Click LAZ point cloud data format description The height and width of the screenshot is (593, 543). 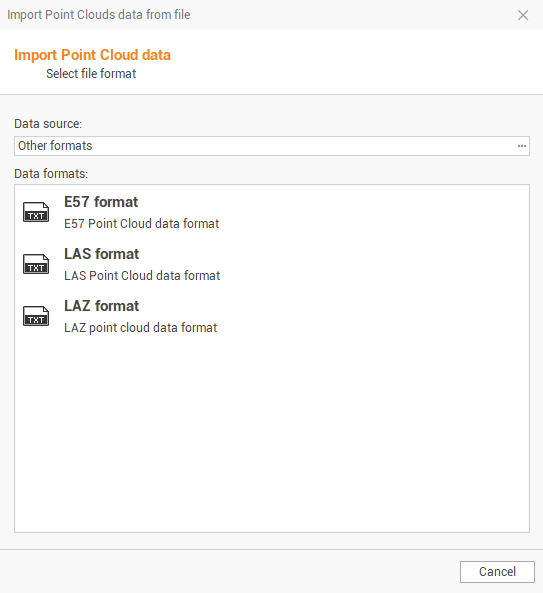coord(140,328)
